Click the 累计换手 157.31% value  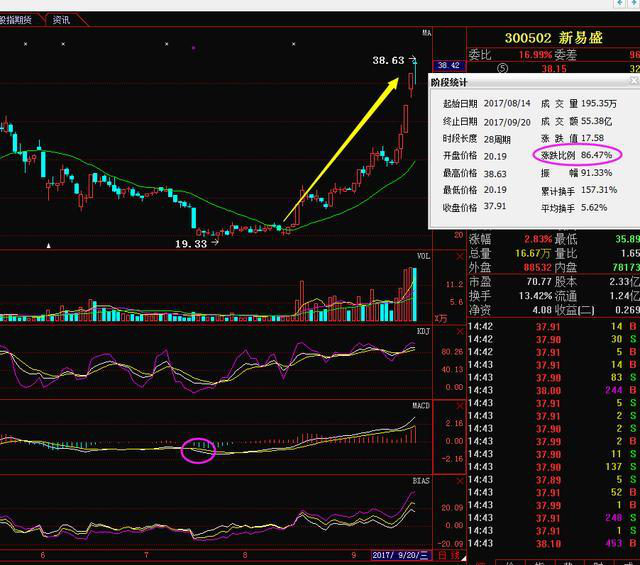click(x=599, y=190)
